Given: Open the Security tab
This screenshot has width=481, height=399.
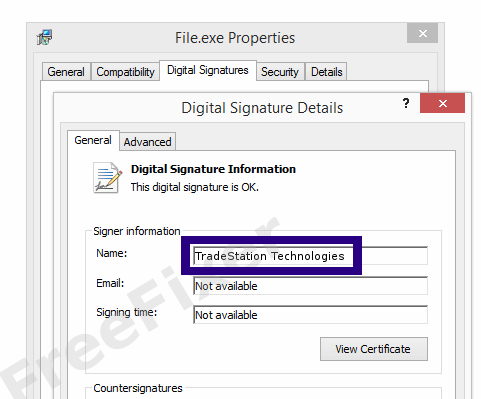Looking at the screenshot, I should coord(280,72).
